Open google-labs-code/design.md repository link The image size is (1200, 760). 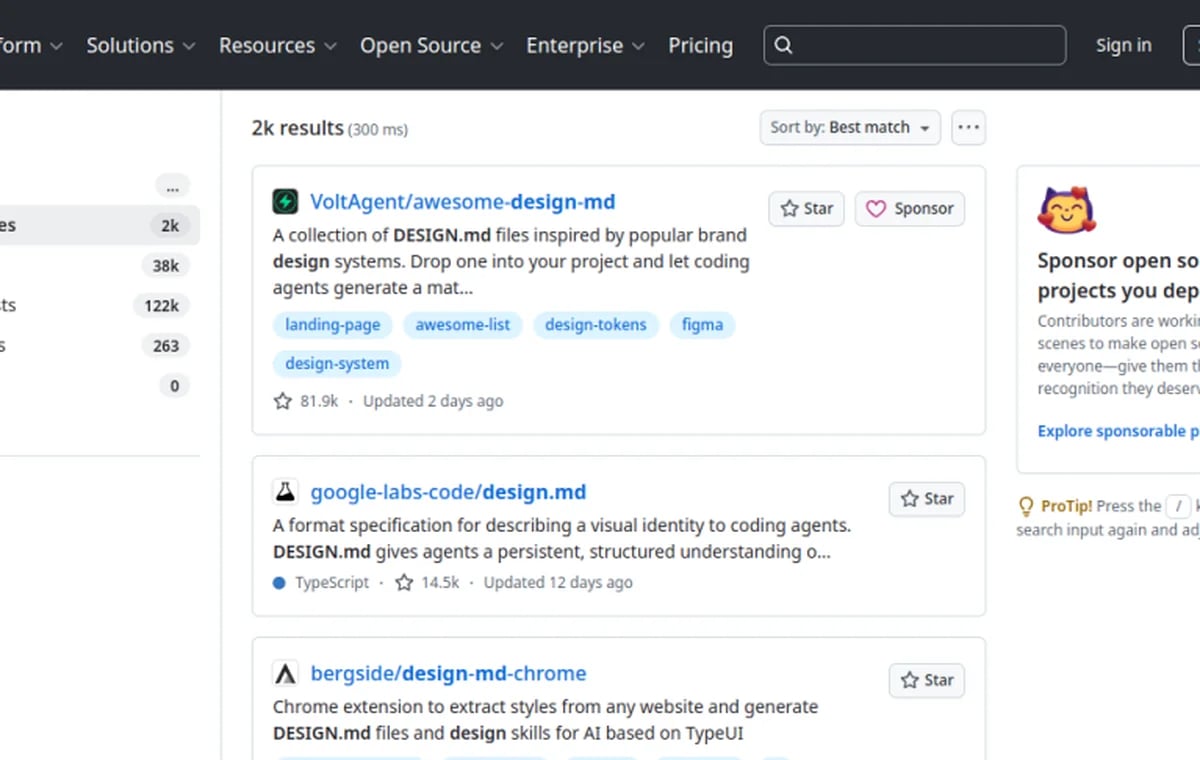(448, 492)
